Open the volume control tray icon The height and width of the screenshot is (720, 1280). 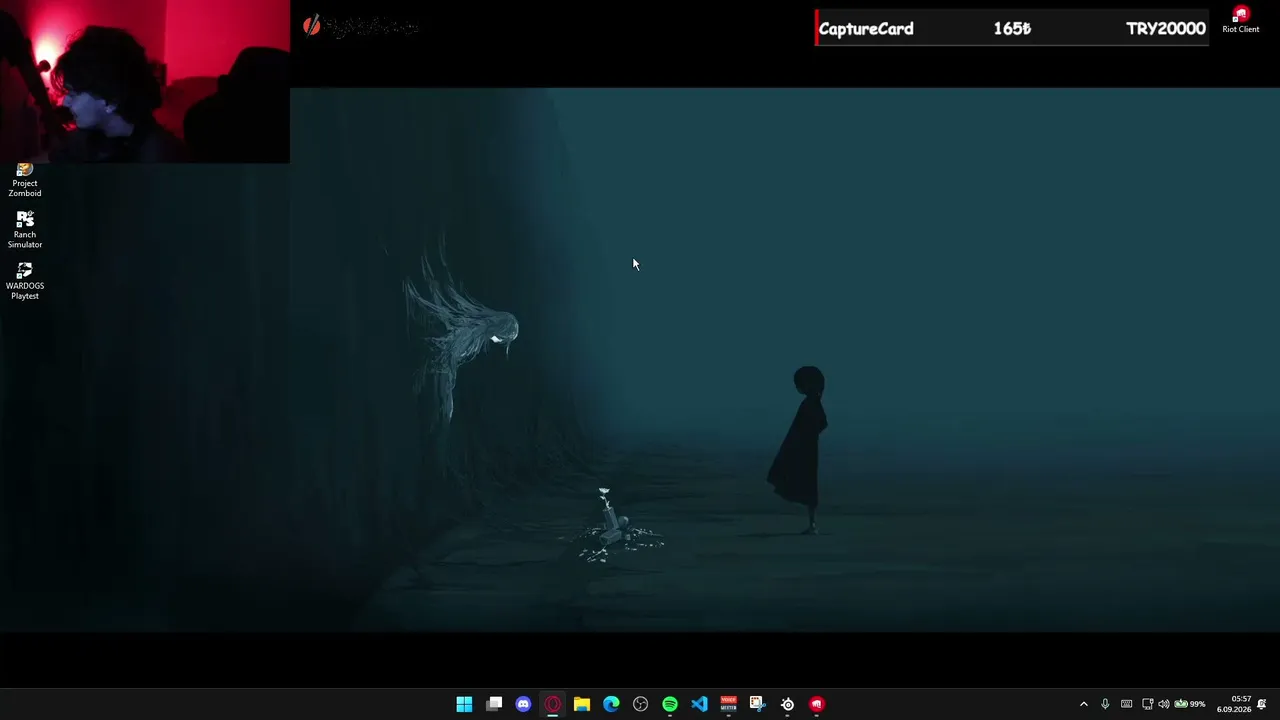(x=1163, y=704)
